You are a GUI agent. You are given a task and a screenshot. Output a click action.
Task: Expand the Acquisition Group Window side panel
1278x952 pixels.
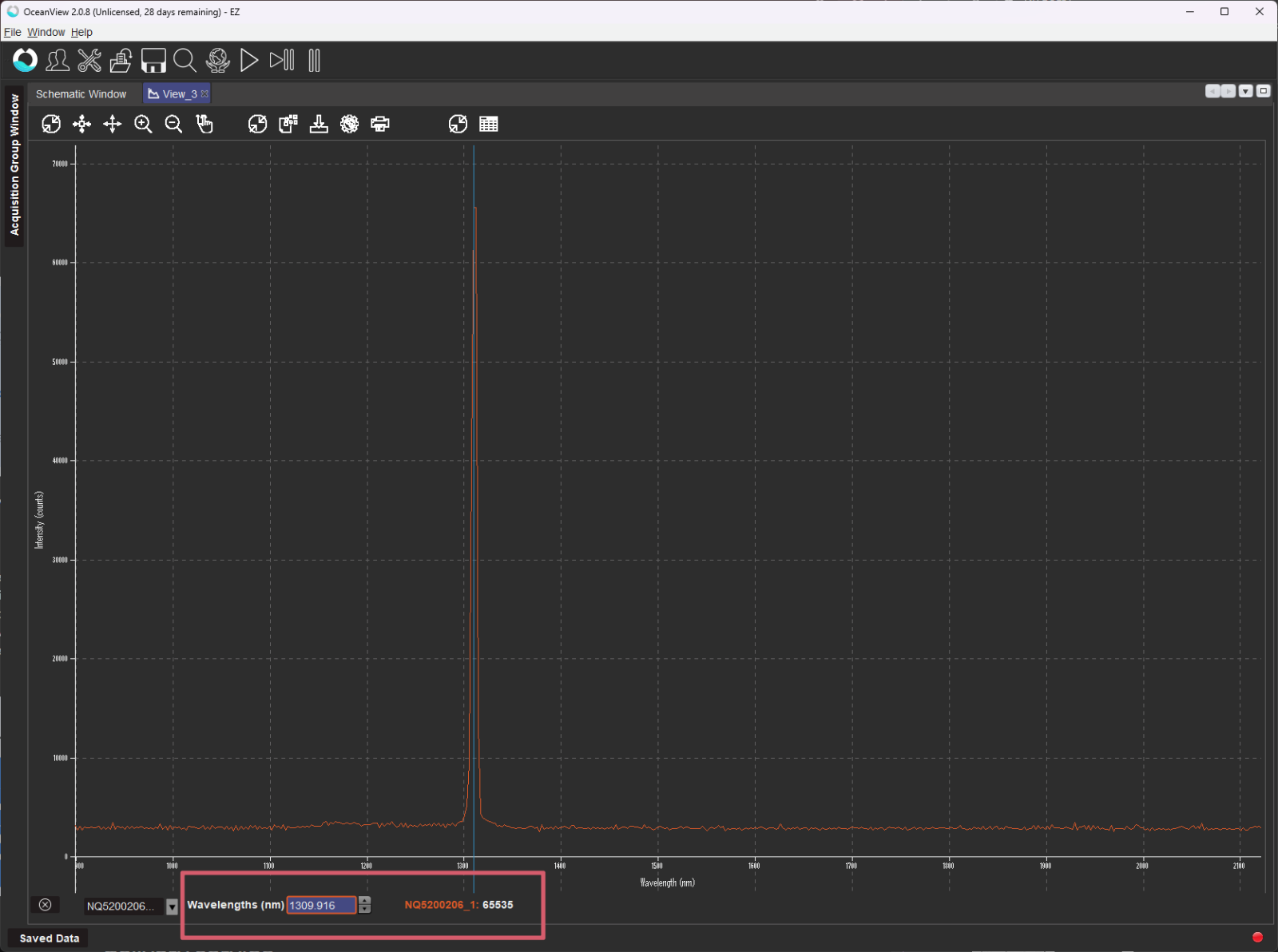pos(14,165)
